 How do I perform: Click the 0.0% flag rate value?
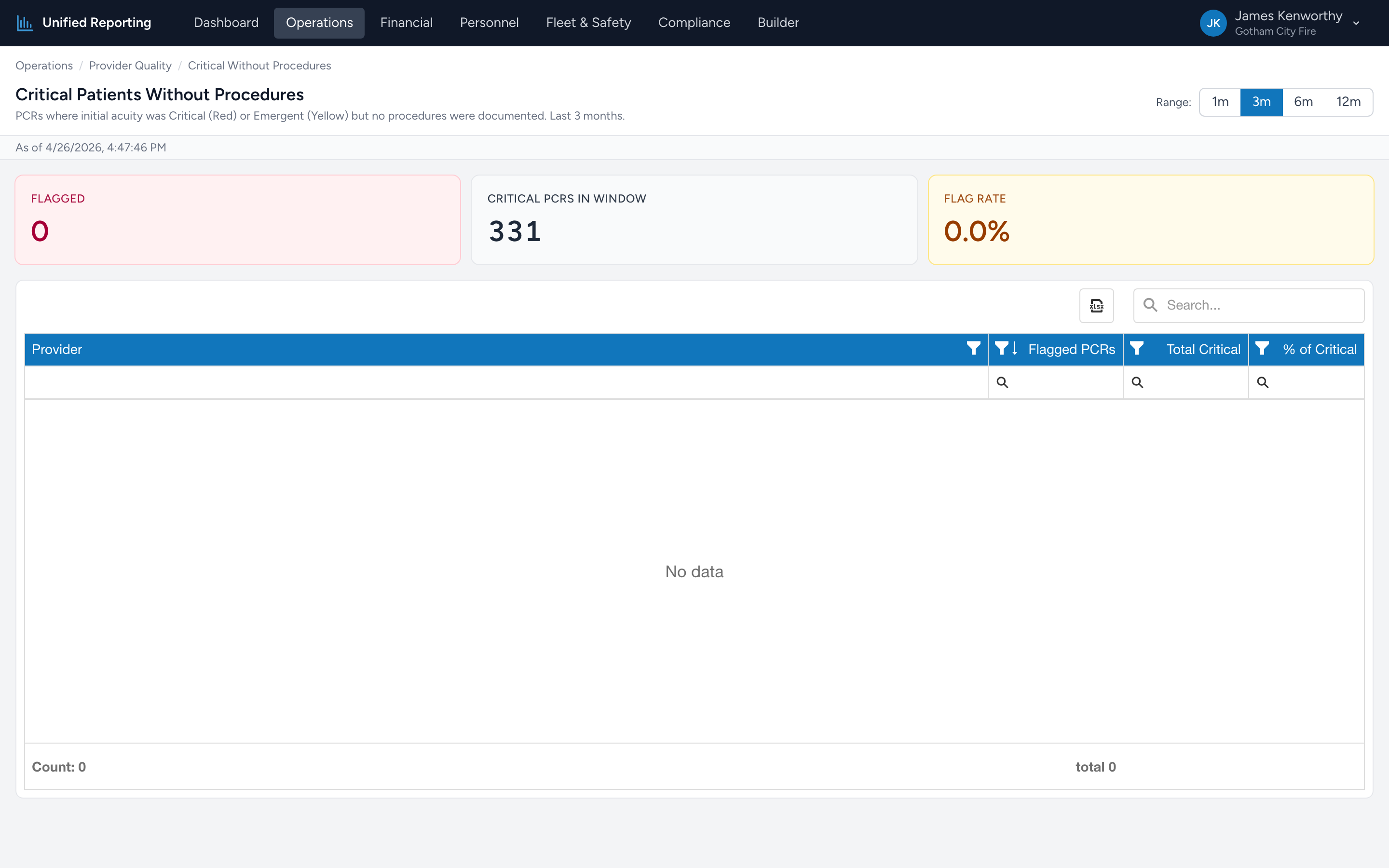[x=976, y=231]
